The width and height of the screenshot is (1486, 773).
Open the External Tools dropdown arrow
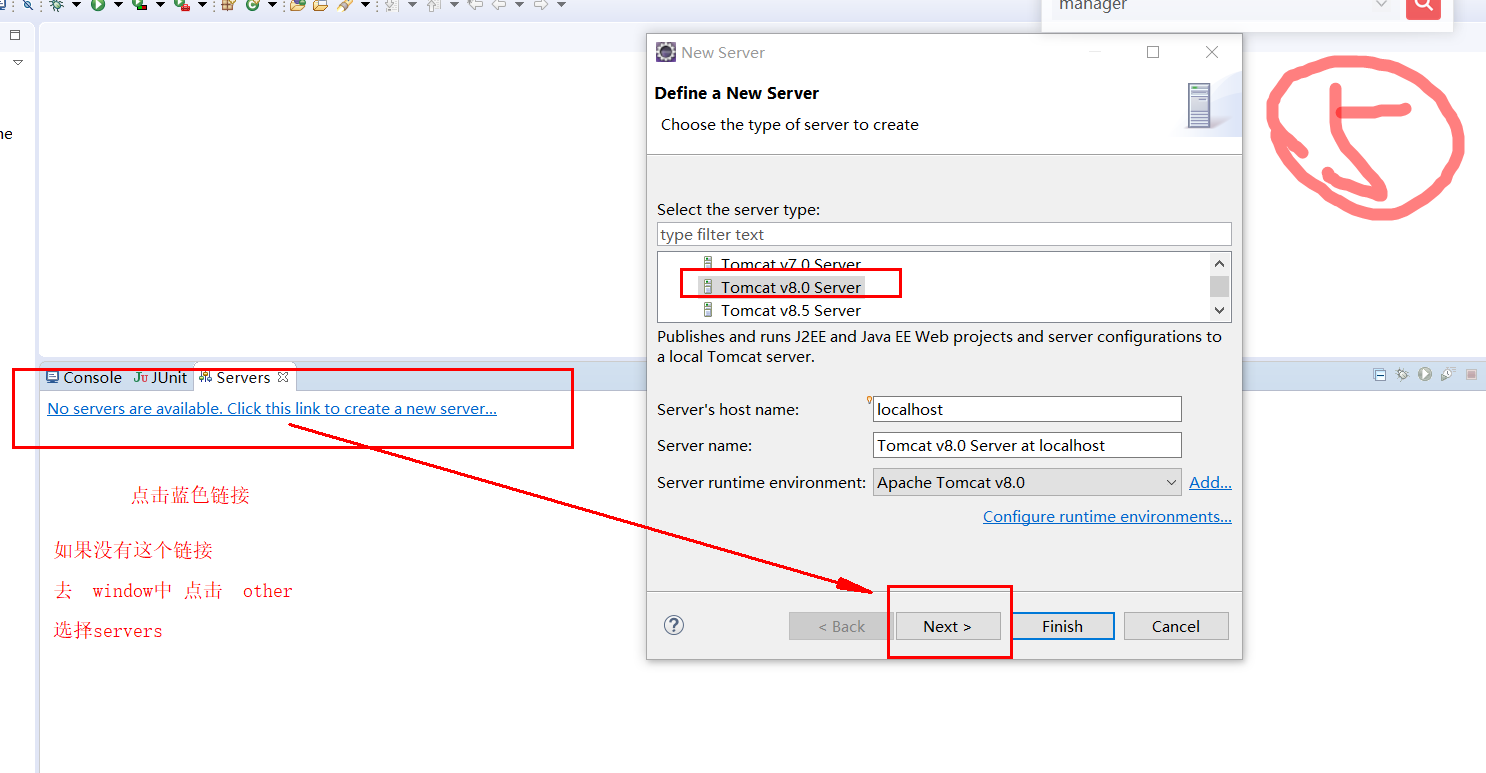(202, 5)
